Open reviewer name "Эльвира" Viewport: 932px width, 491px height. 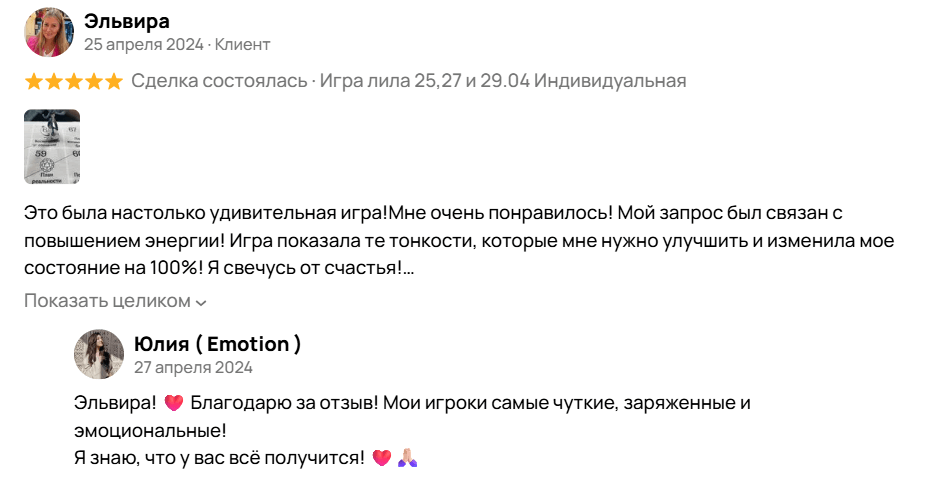127,21
